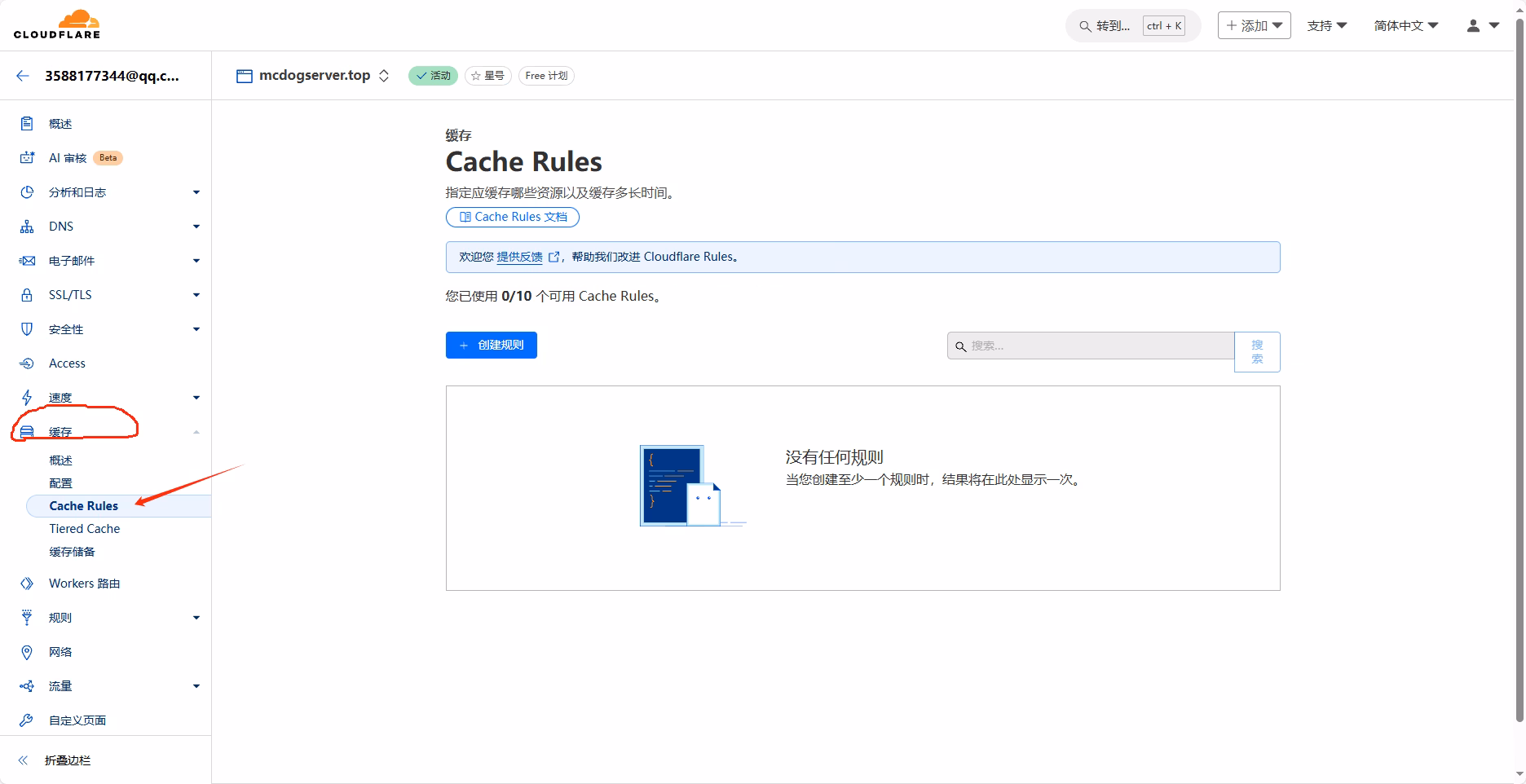Screen dimensions: 1526x784
Task: Expand the 分析和日志 section
Action: (x=196, y=192)
